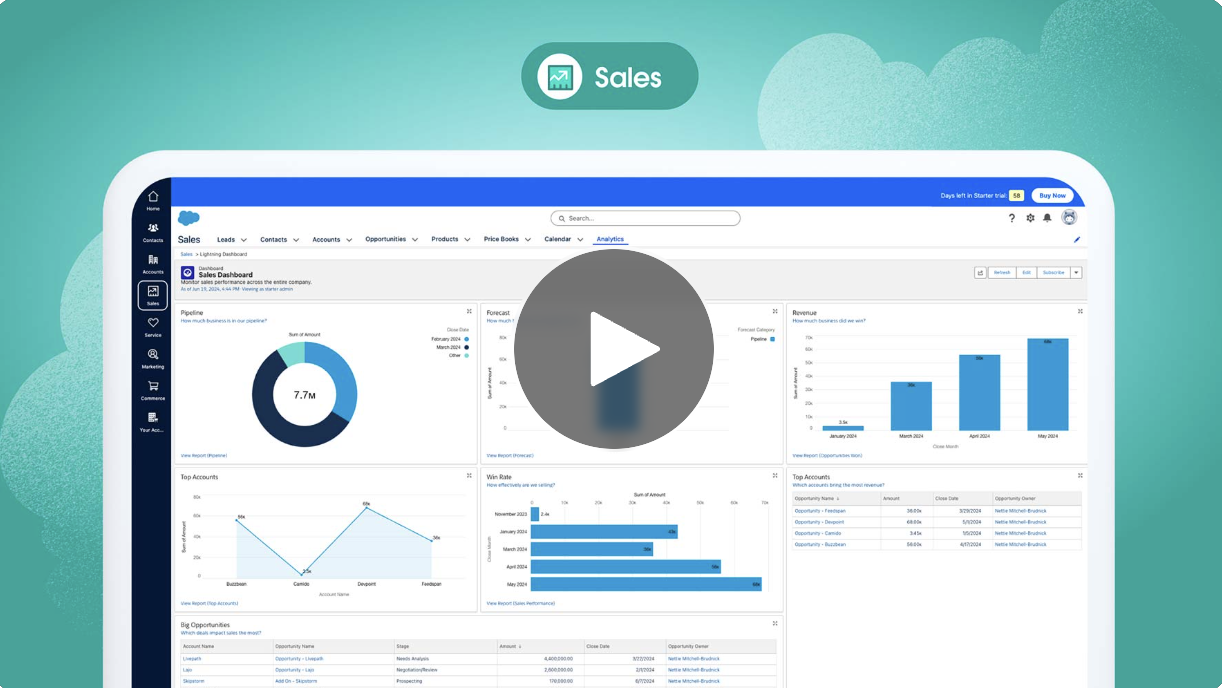Expand the Win Rate chart widget

point(775,476)
